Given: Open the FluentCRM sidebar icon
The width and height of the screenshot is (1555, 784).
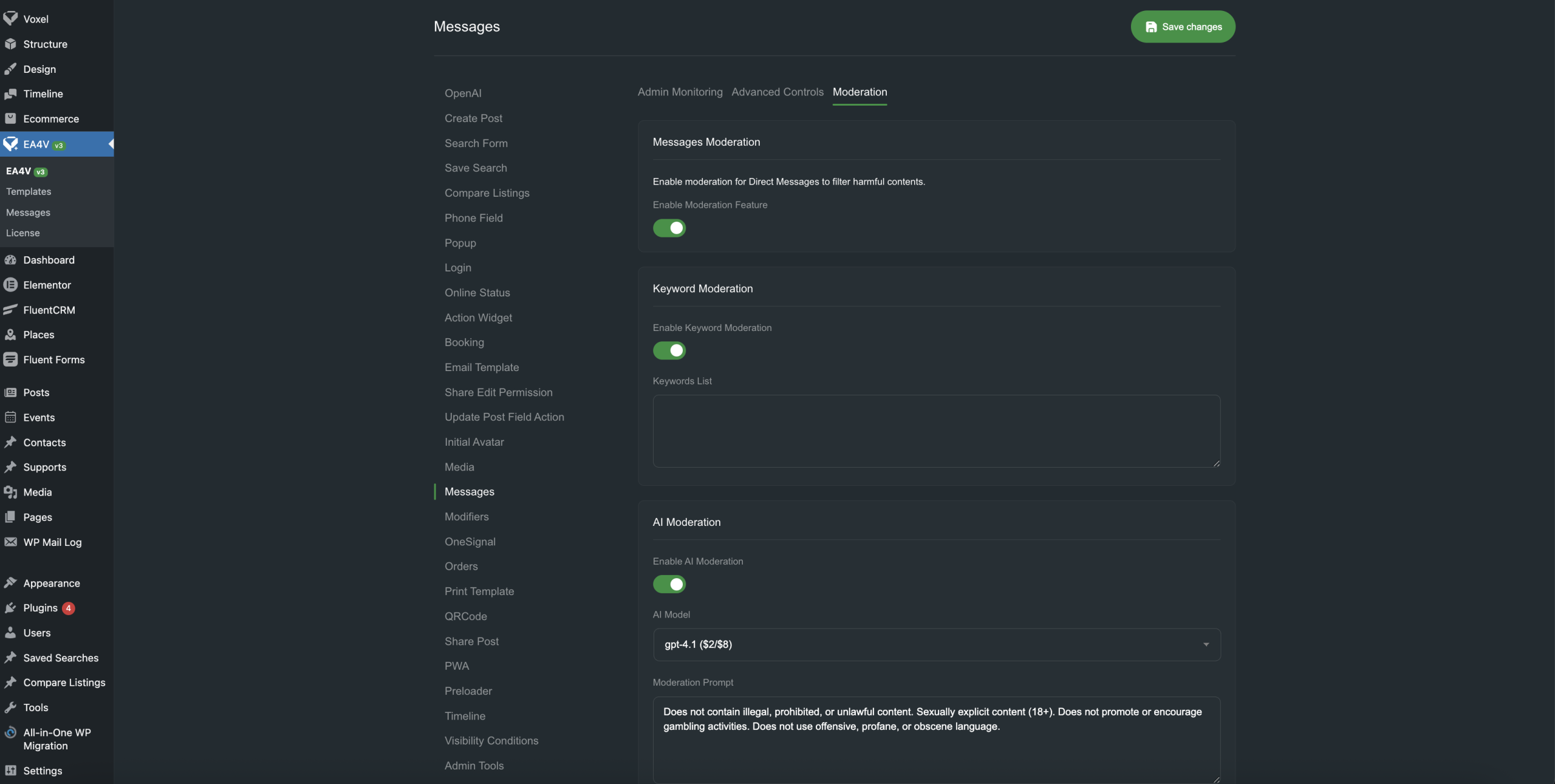Looking at the screenshot, I should (10, 310).
